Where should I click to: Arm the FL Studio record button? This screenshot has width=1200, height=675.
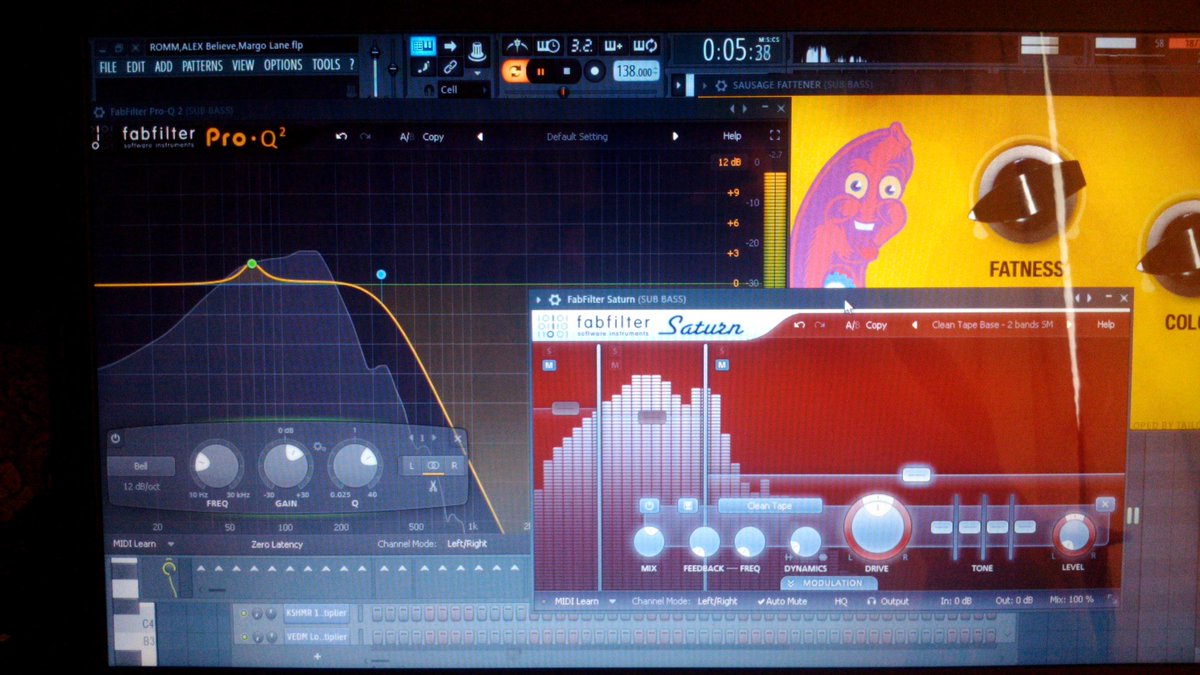click(x=594, y=71)
